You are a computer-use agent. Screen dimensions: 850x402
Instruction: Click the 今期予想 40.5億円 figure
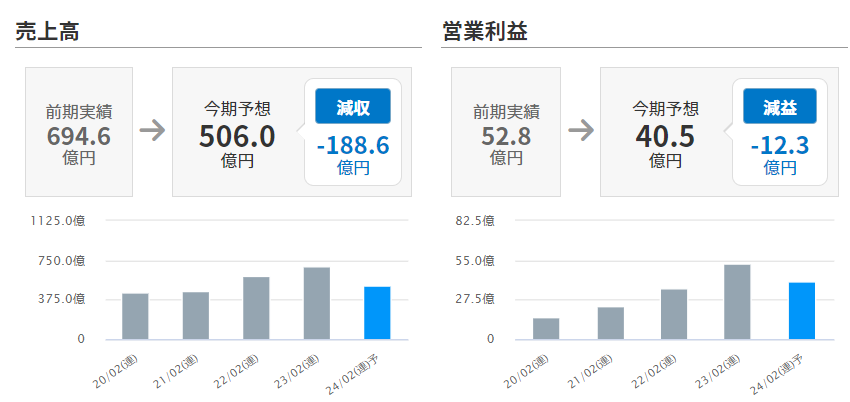point(665,135)
